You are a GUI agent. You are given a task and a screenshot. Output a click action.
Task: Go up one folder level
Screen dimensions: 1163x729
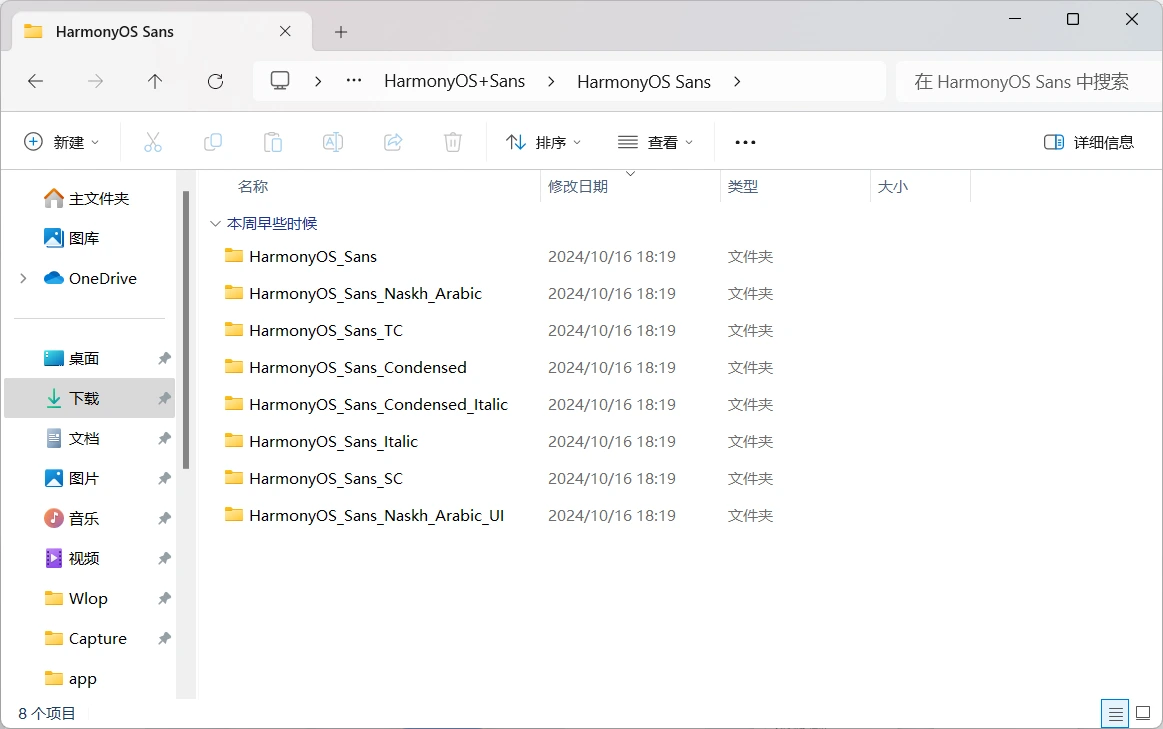click(154, 82)
